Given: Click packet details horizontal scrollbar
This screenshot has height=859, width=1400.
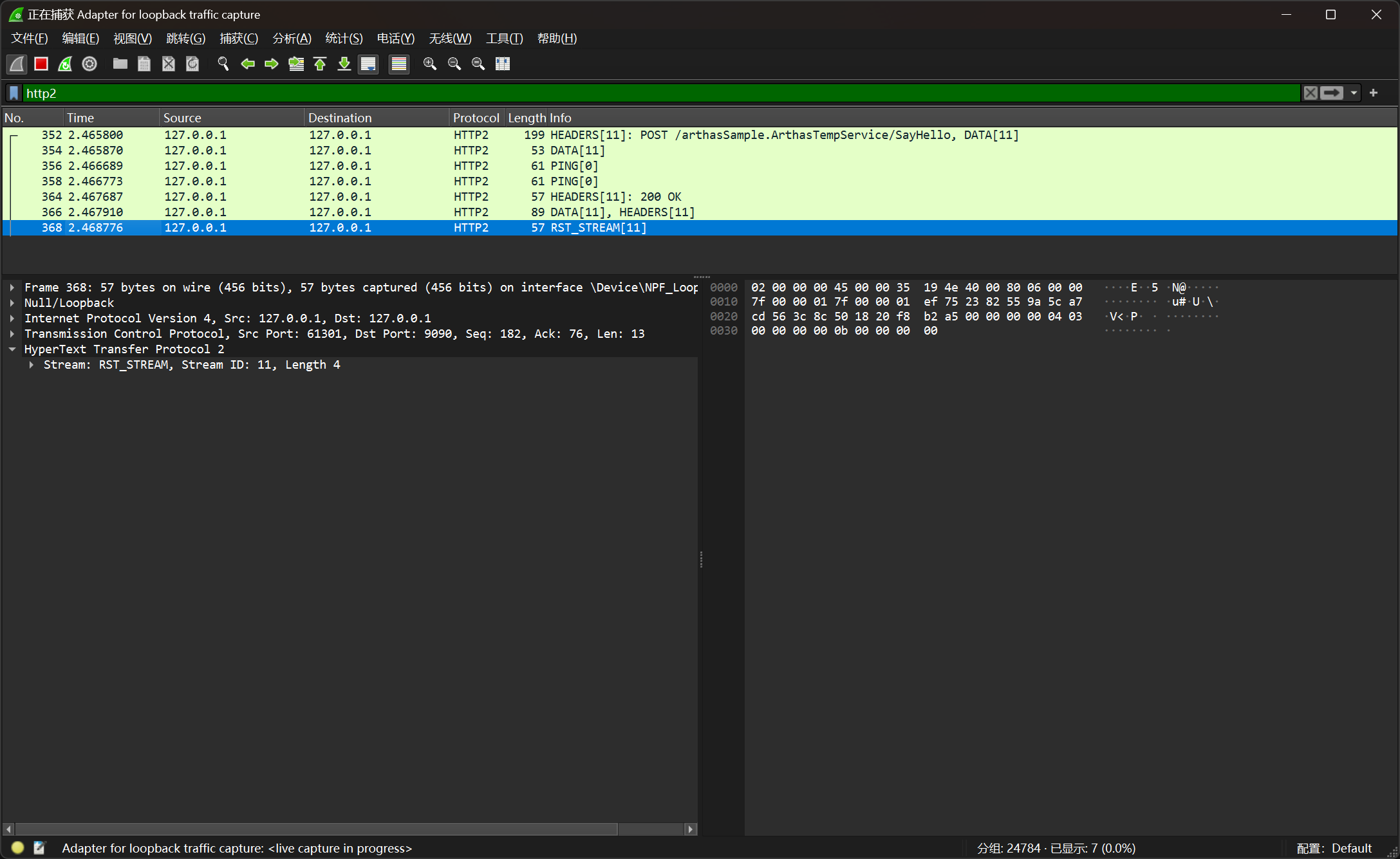Looking at the screenshot, I should click(x=316, y=829).
